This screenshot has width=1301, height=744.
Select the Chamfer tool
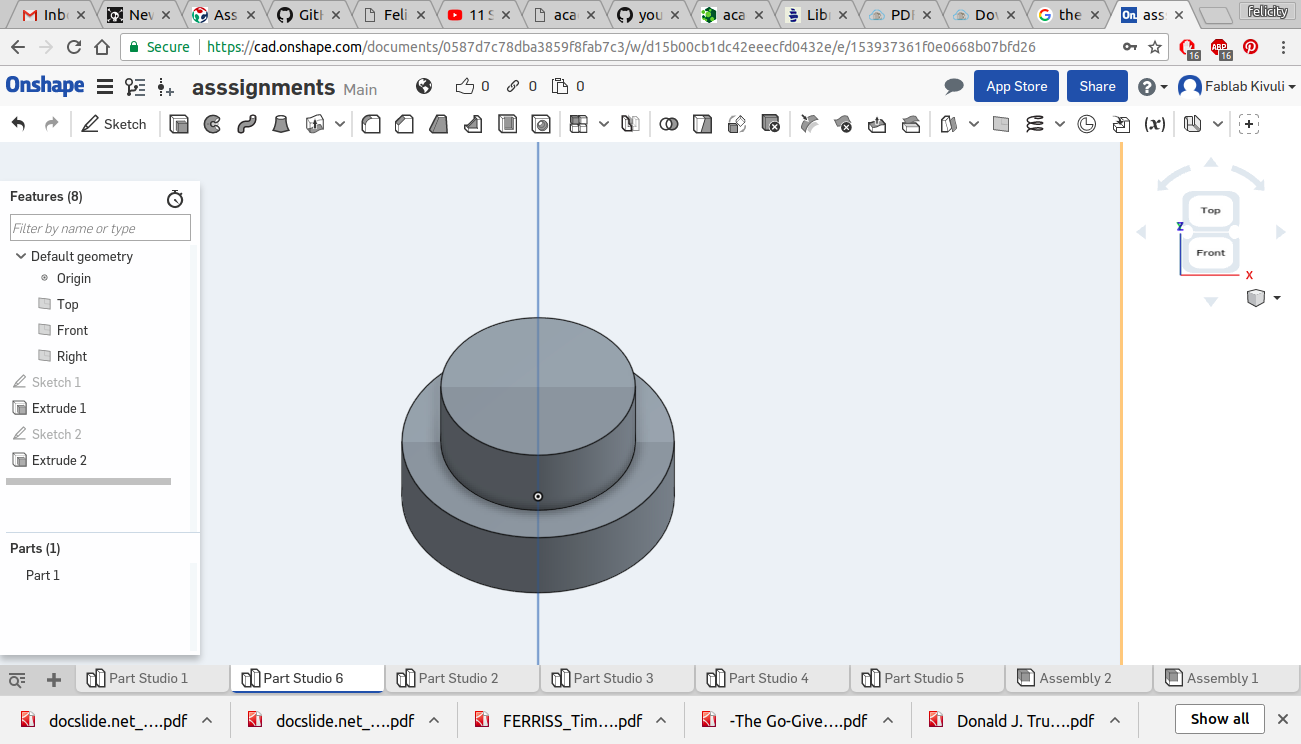pos(404,124)
